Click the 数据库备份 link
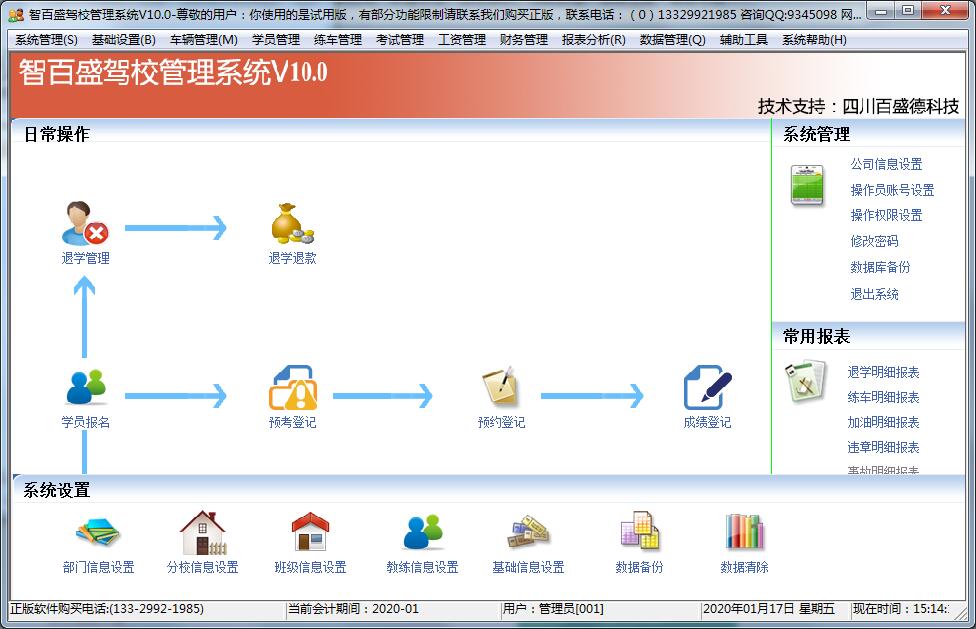The height and width of the screenshot is (629, 976). (x=880, y=267)
